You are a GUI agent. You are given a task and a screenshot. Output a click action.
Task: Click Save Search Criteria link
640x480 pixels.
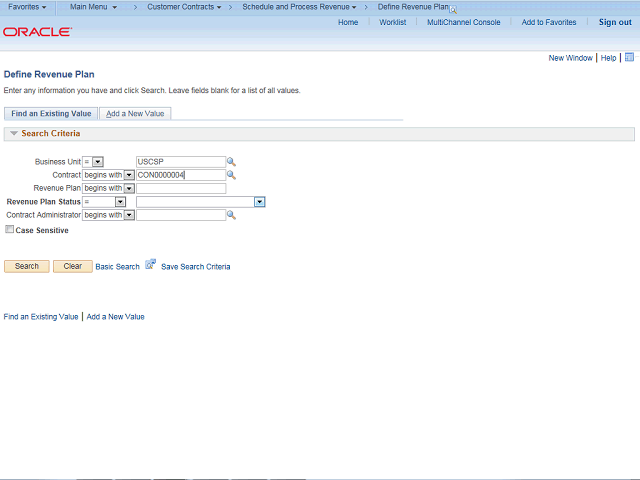pyautogui.click(x=196, y=267)
